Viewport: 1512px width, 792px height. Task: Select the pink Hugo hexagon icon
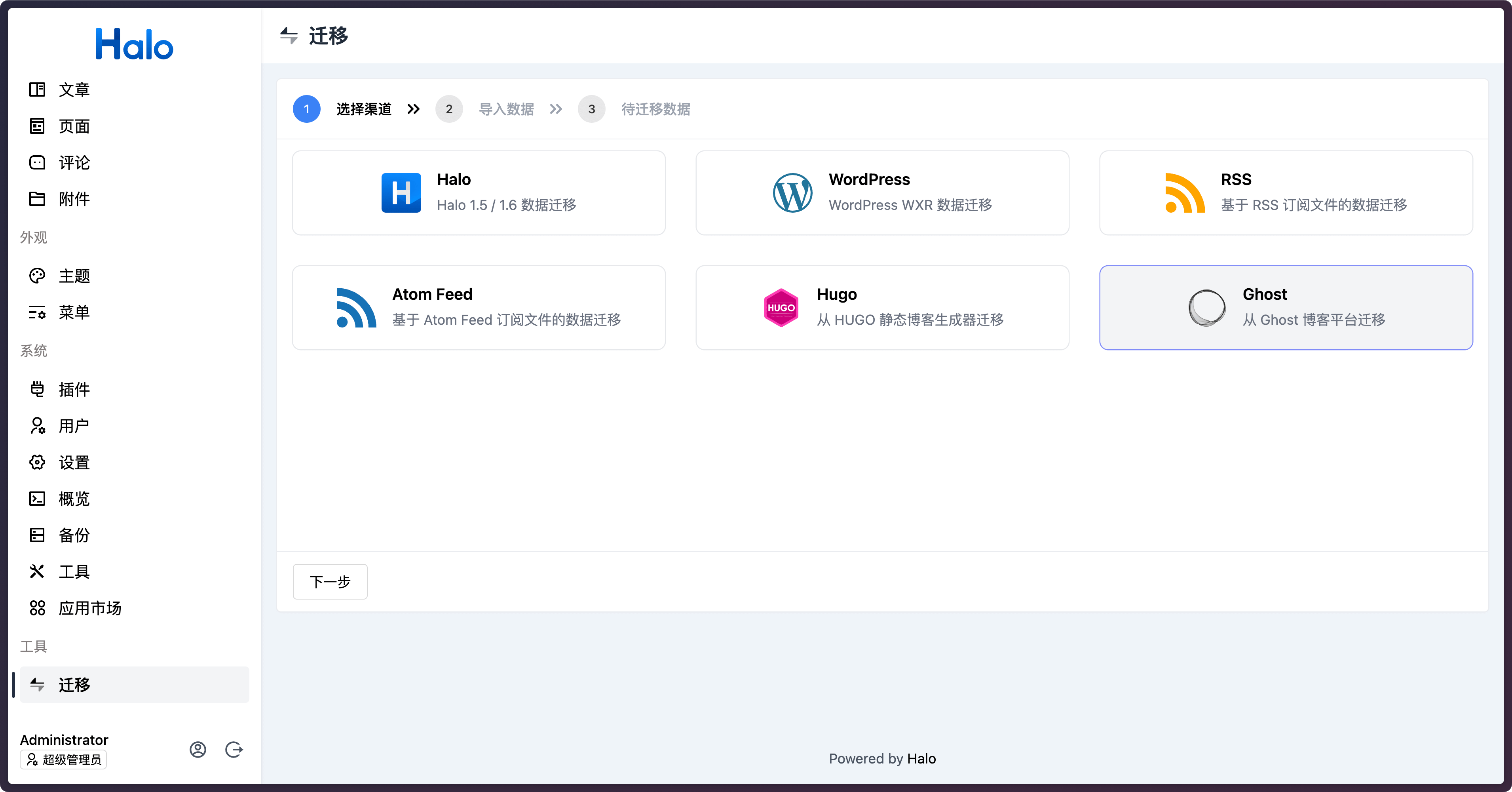(x=781, y=308)
